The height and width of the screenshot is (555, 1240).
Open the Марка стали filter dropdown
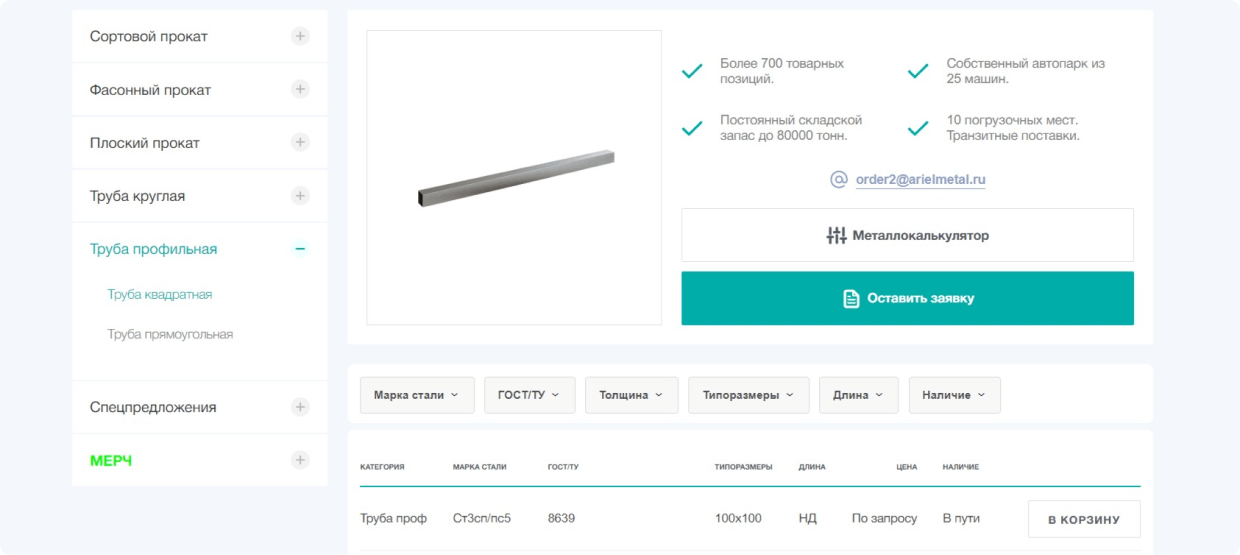coord(417,395)
